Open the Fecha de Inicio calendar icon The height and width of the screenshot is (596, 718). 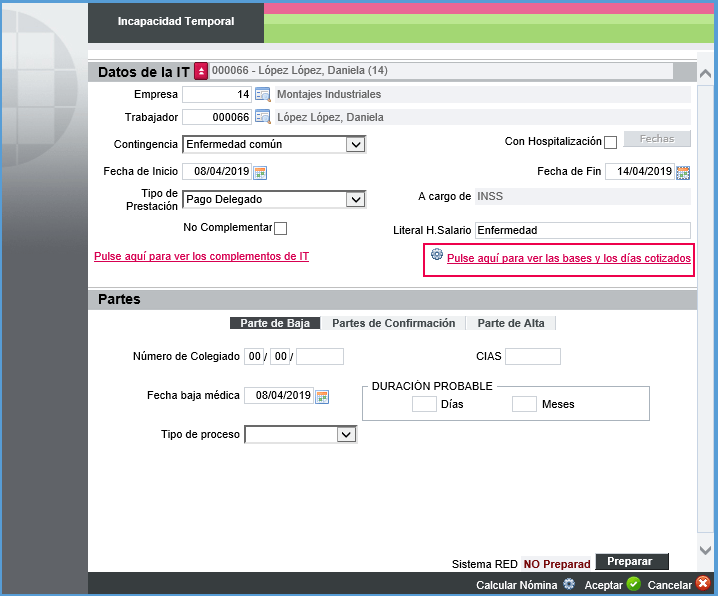pos(260,173)
